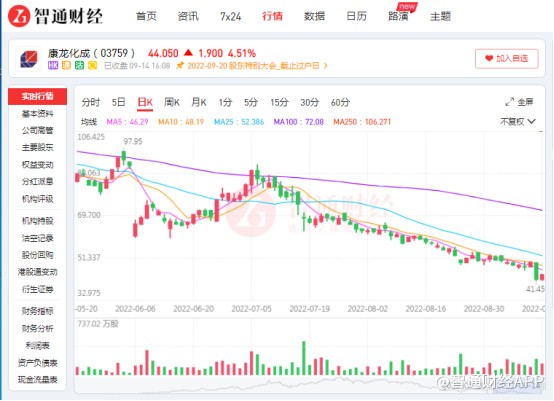The image size is (554, 401).
Task: Click the MA100：72.08 indicator label
Action: tap(299, 122)
